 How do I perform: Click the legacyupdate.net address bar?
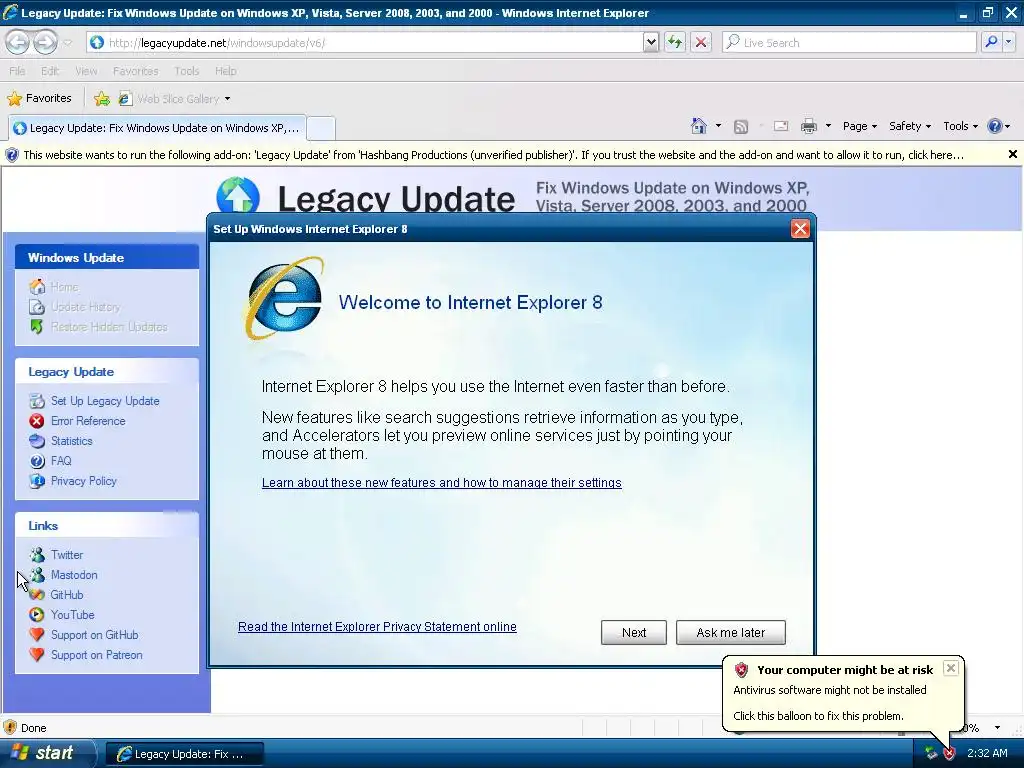(366, 42)
